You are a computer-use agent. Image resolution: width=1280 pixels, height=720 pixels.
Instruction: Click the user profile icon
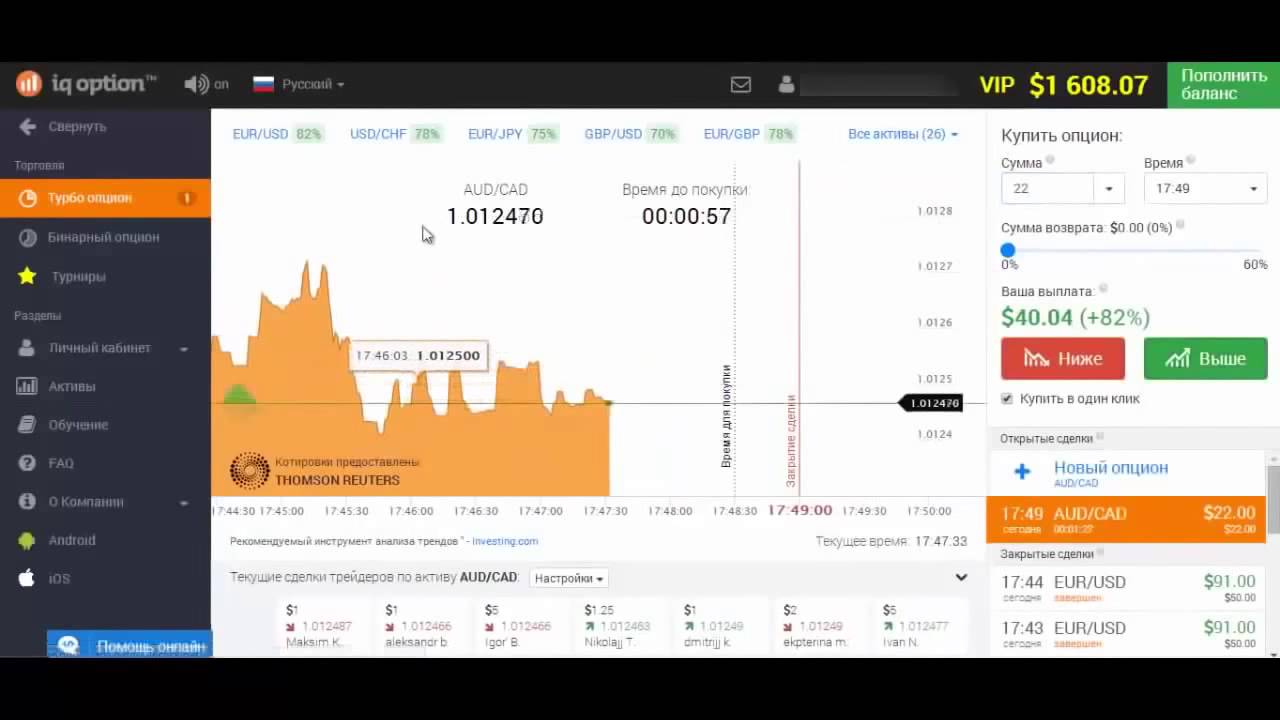coord(786,85)
